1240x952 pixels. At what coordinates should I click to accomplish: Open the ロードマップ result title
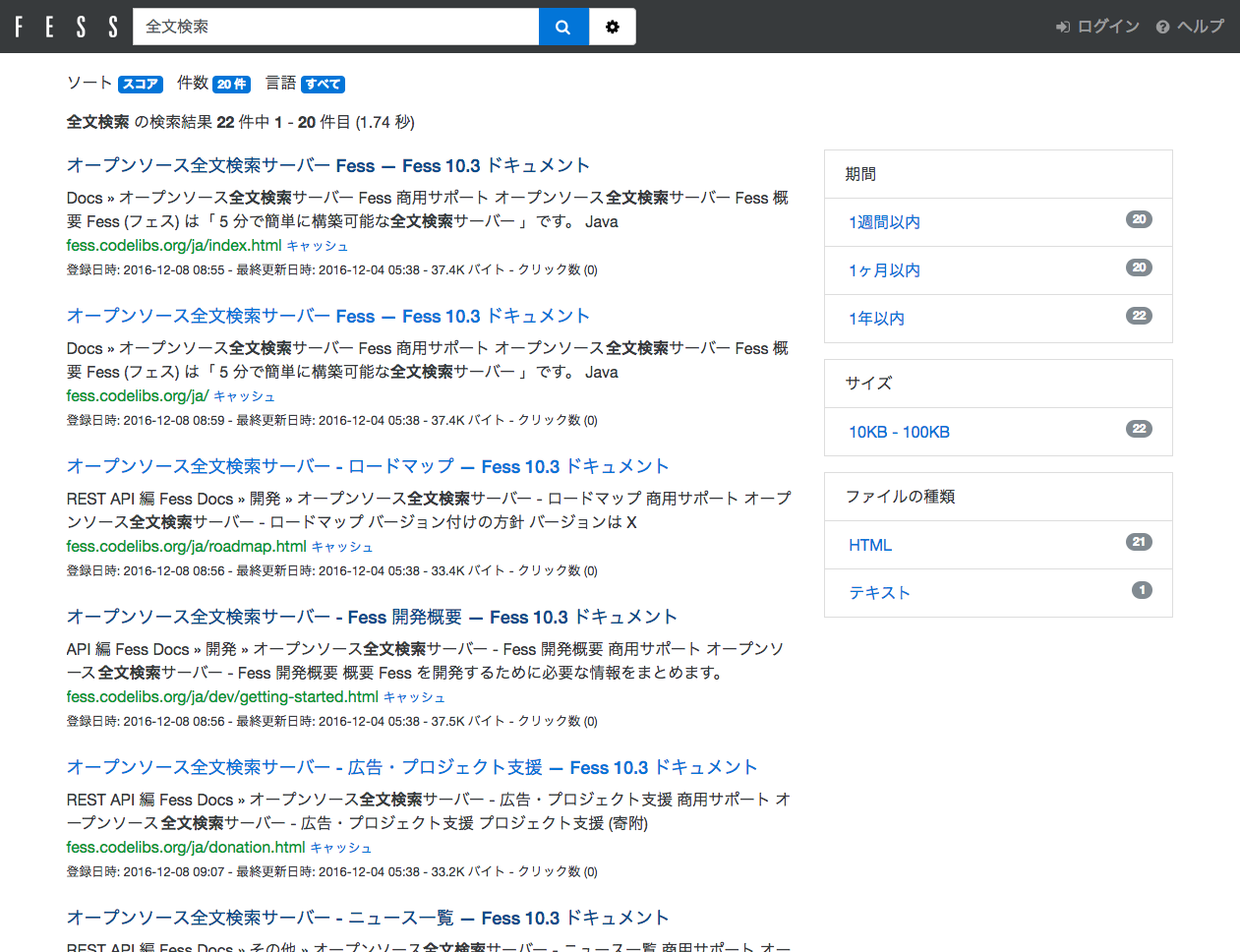368,466
